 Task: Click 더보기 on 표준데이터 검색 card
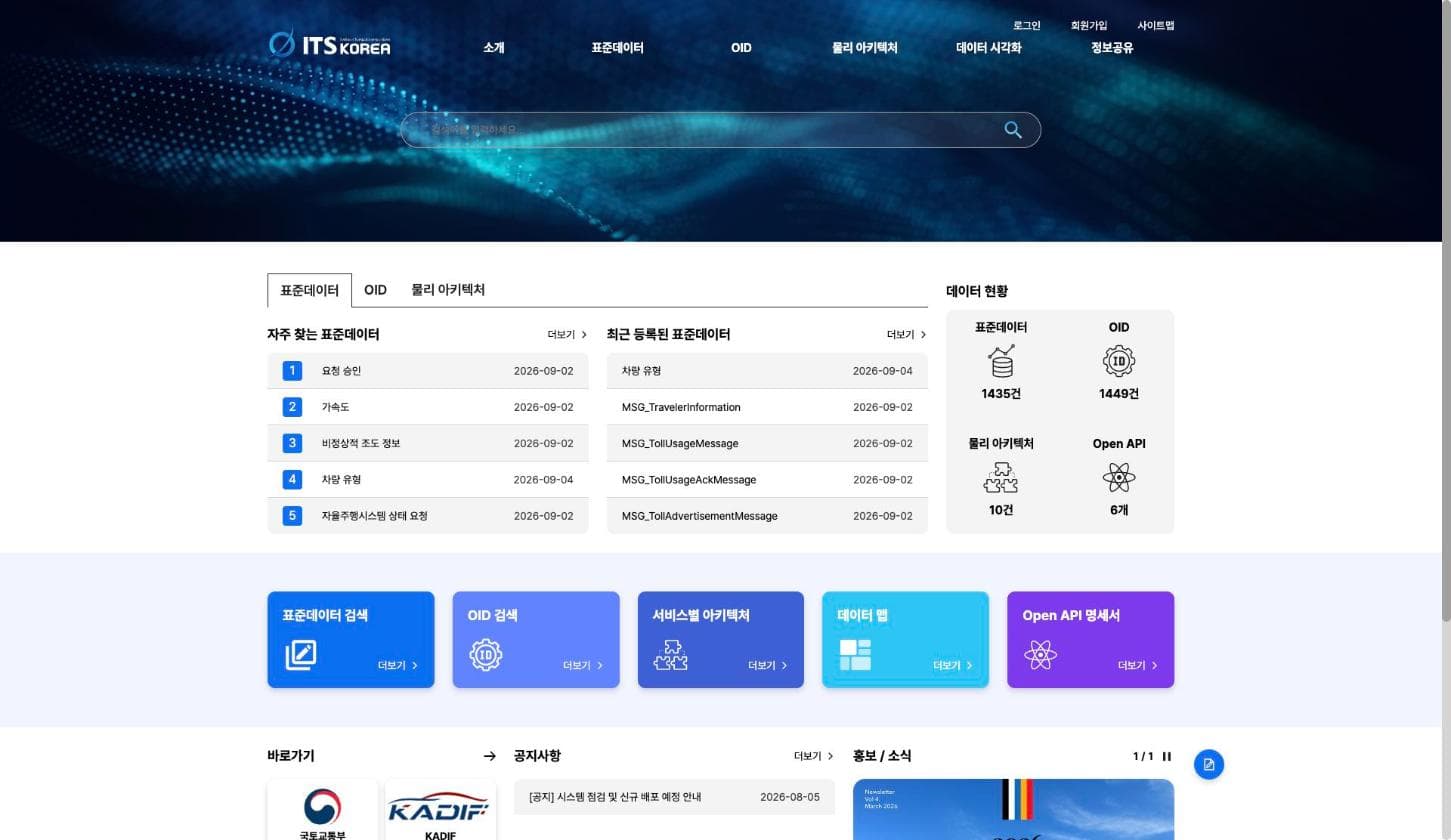point(398,665)
